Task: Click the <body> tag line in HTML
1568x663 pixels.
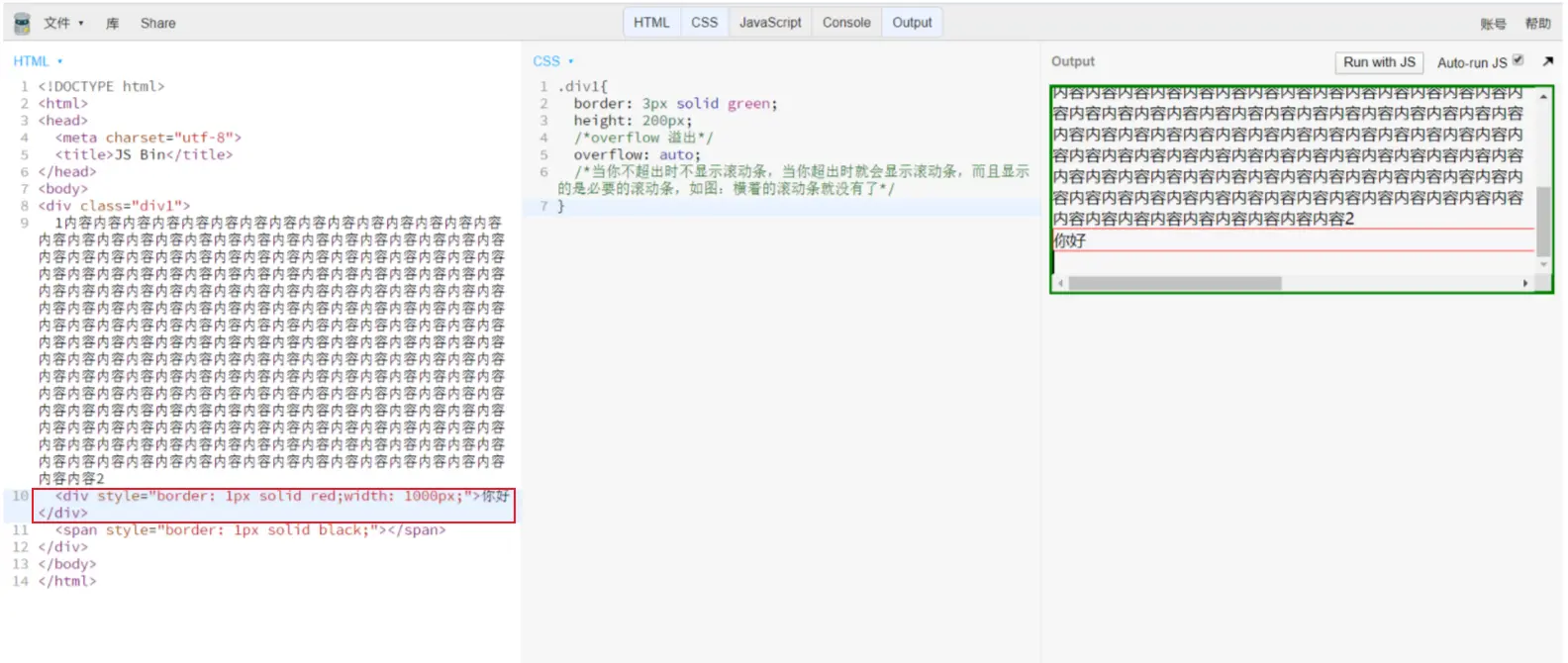Action: (63, 189)
